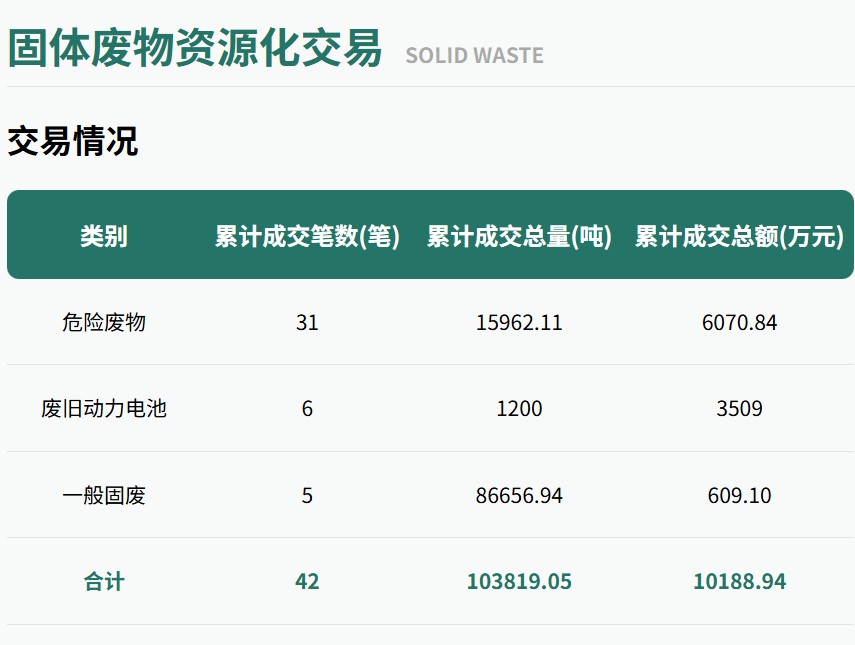This screenshot has height=645, width=855.
Task: Click the 累计成交总量(吨) column header
Action: point(519,236)
